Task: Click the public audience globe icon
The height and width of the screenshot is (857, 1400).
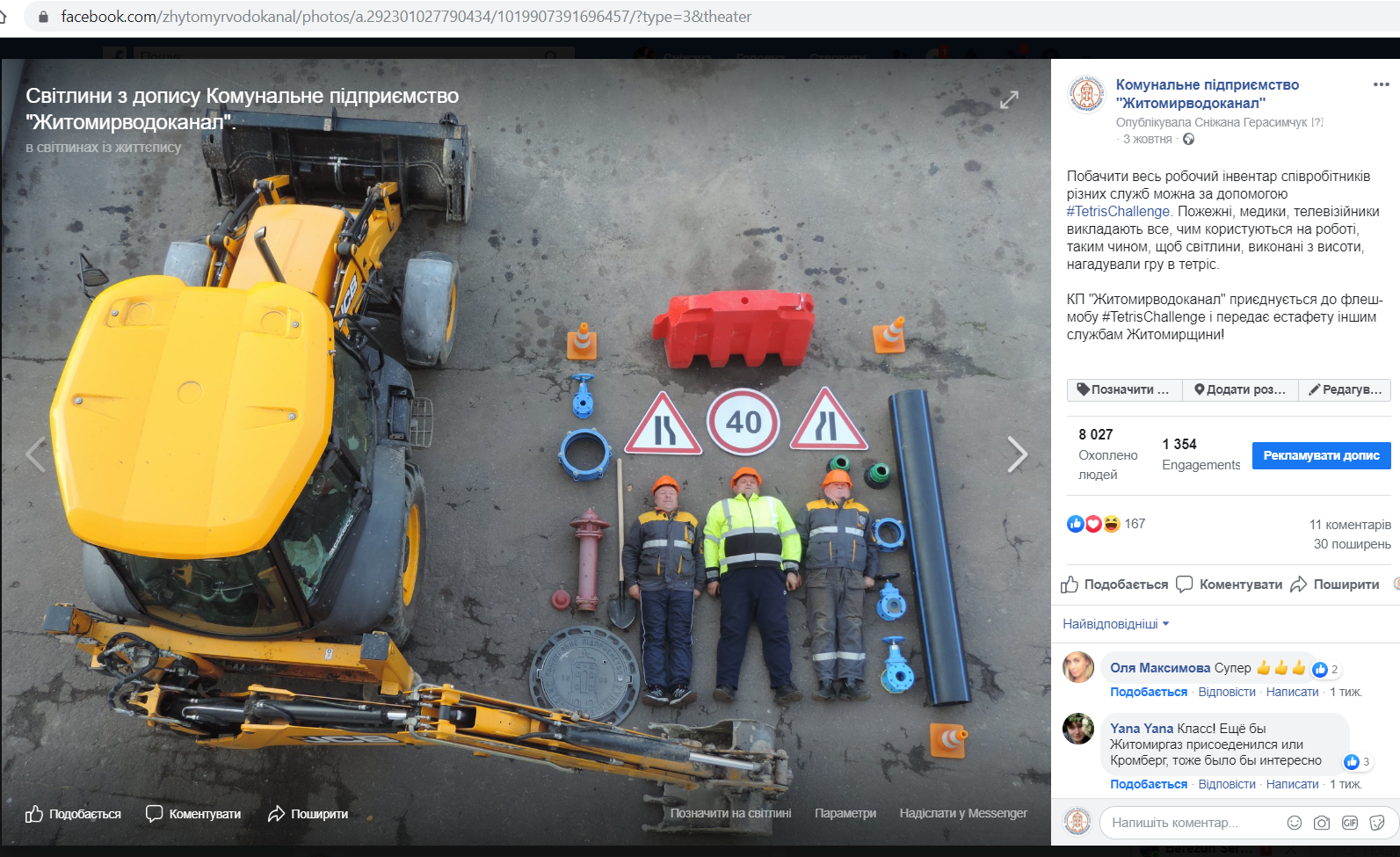Action: click(1188, 140)
